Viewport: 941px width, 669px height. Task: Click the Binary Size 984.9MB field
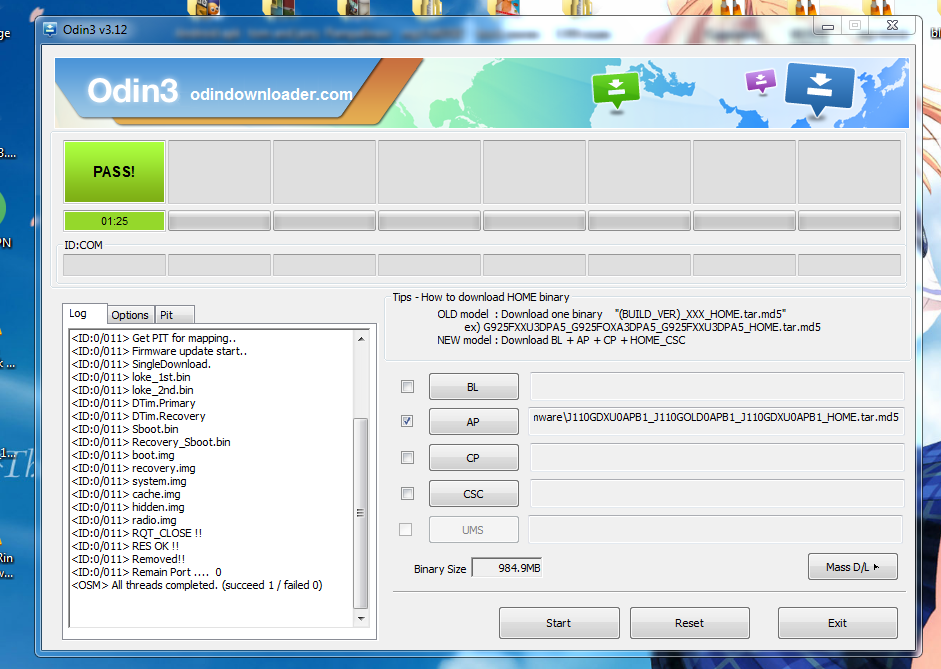507,568
